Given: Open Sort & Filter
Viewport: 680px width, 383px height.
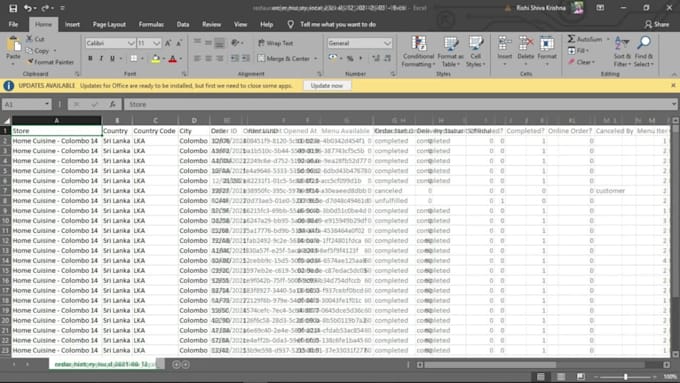Looking at the screenshot, I should 621,52.
